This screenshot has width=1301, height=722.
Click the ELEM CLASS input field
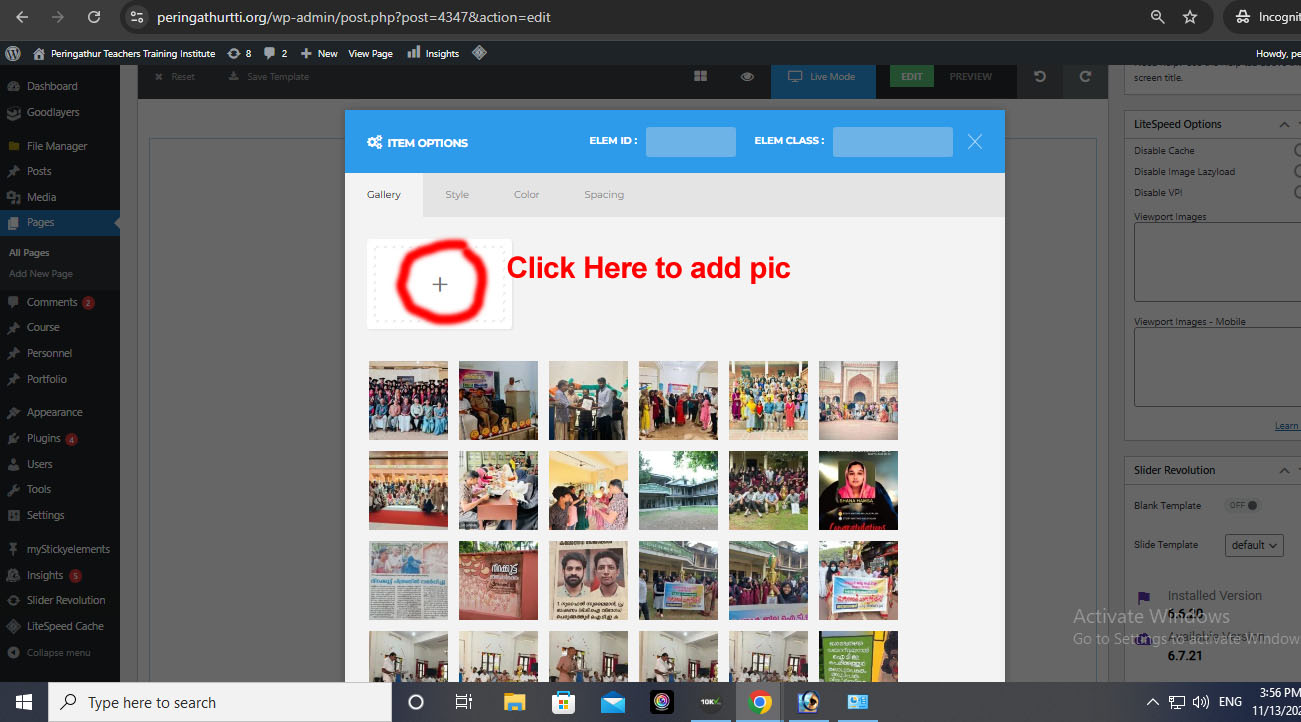892,142
